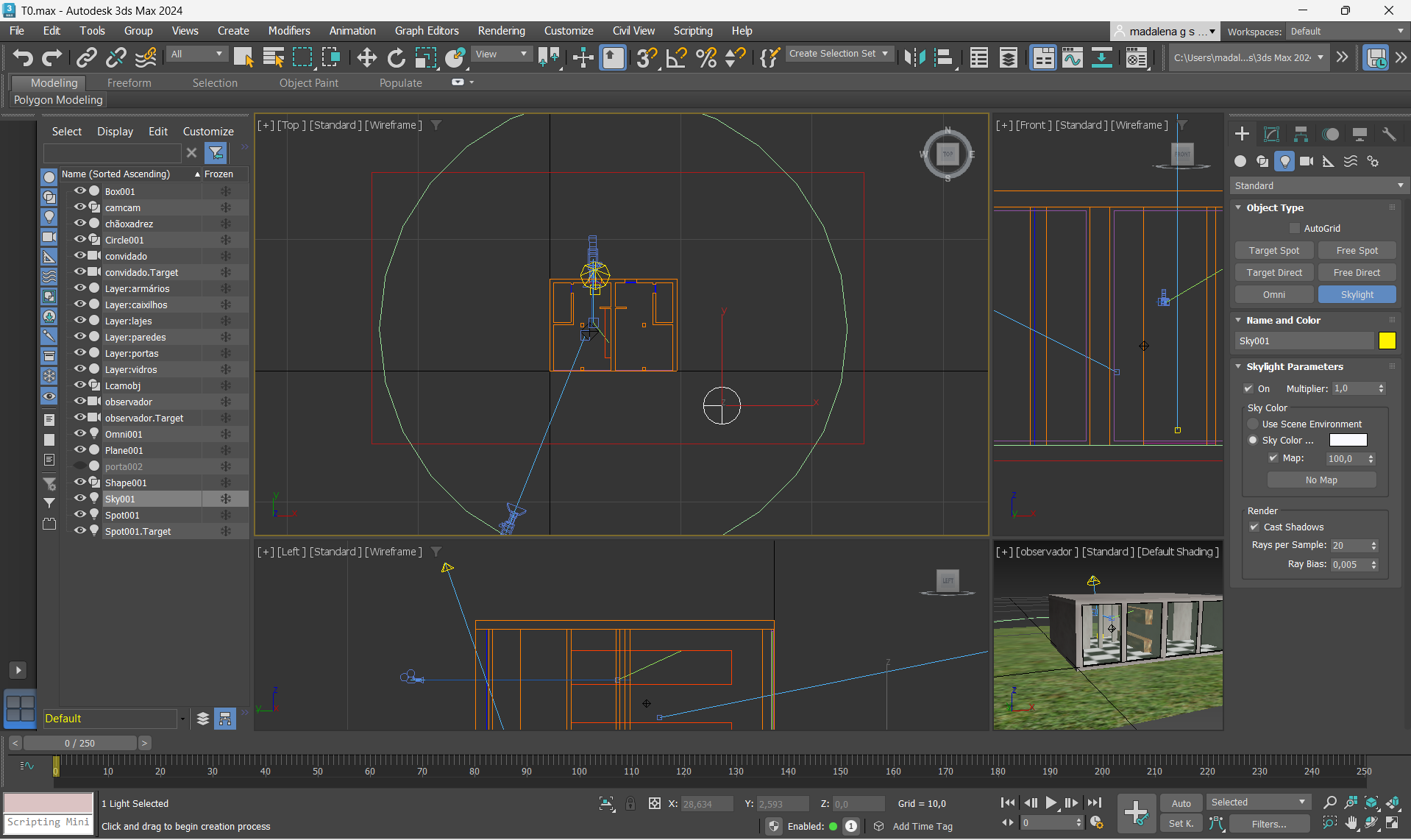Select Use Scene Environment radio button
Viewport: 1411px width, 840px height.
click(1253, 424)
